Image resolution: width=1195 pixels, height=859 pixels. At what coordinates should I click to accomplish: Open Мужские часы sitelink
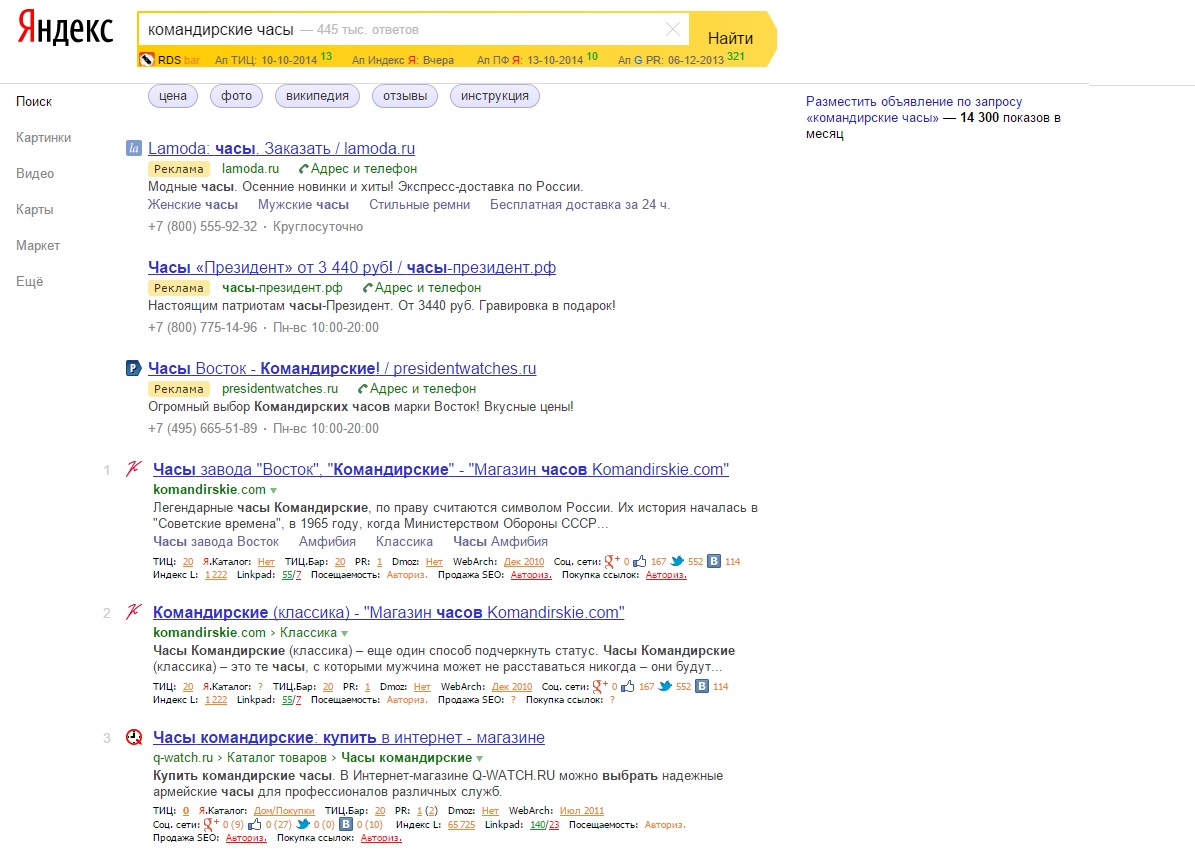tap(303, 204)
